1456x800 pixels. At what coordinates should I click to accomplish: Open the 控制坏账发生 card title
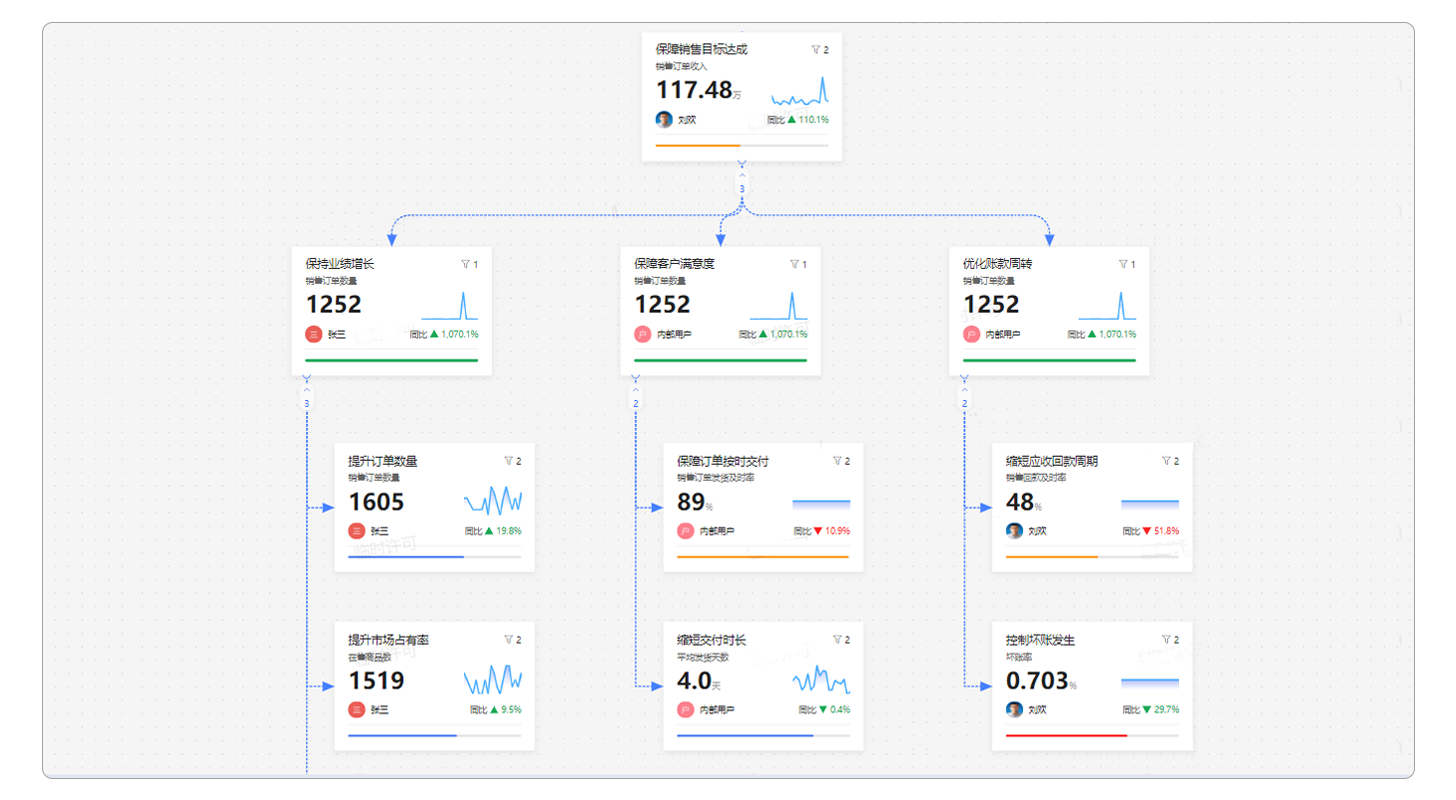pyautogui.click(x=1040, y=640)
